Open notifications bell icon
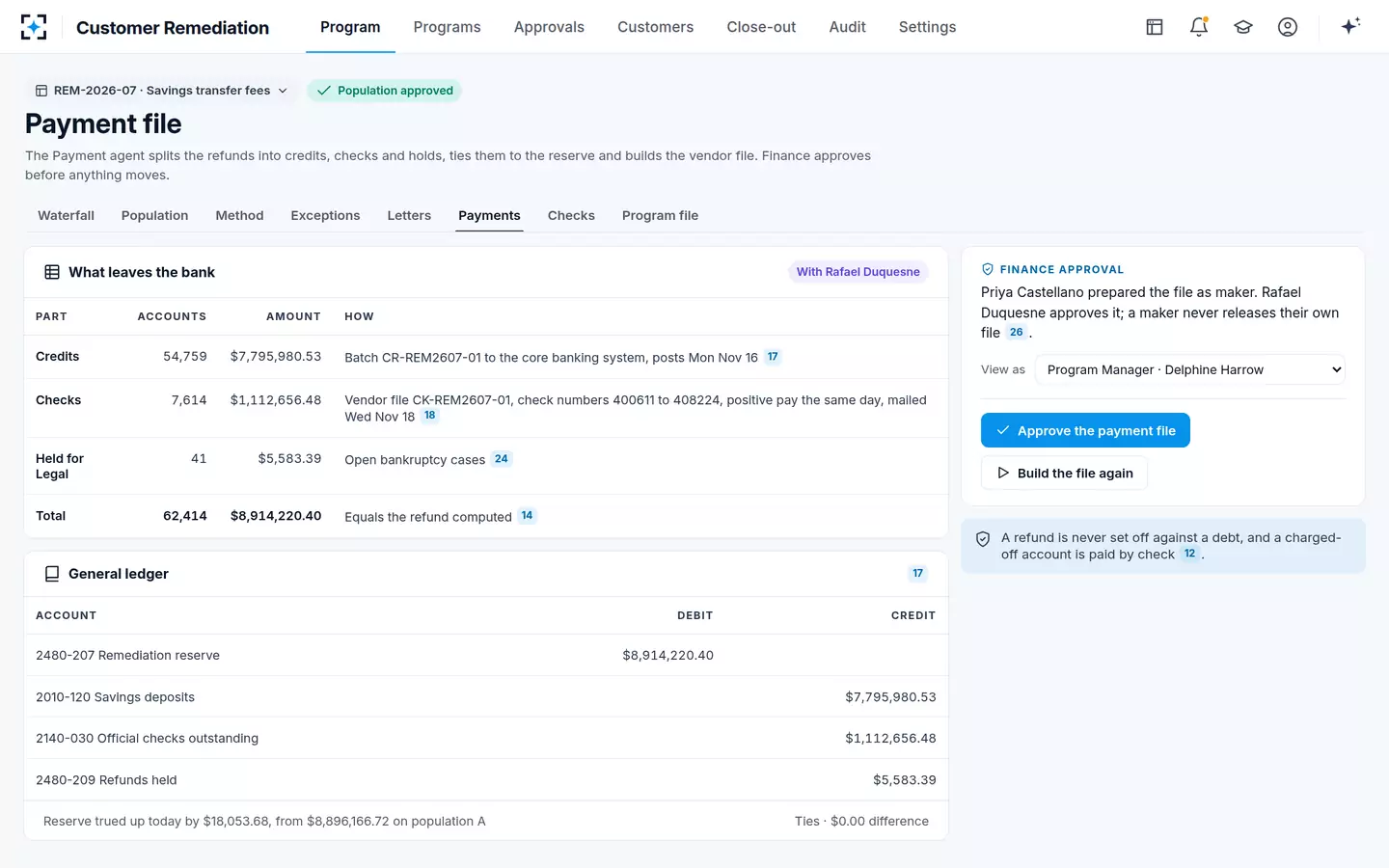This screenshot has height=868, width=1389. click(x=1199, y=27)
